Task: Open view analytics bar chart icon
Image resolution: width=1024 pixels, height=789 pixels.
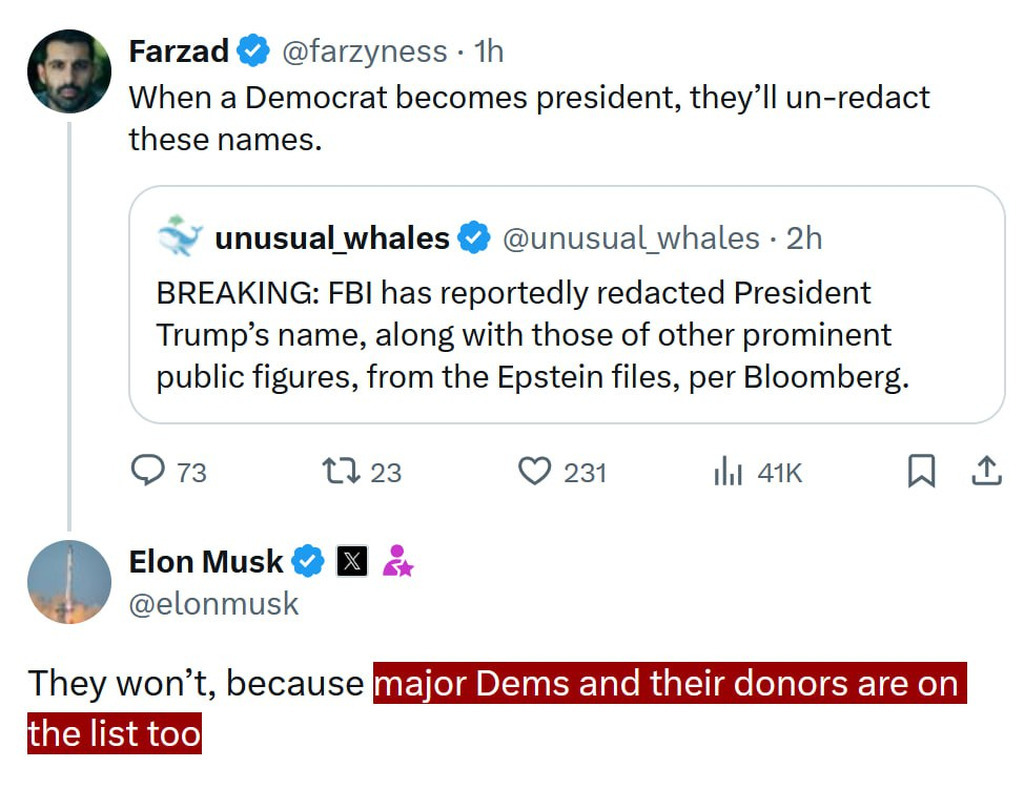Action: click(x=728, y=471)
